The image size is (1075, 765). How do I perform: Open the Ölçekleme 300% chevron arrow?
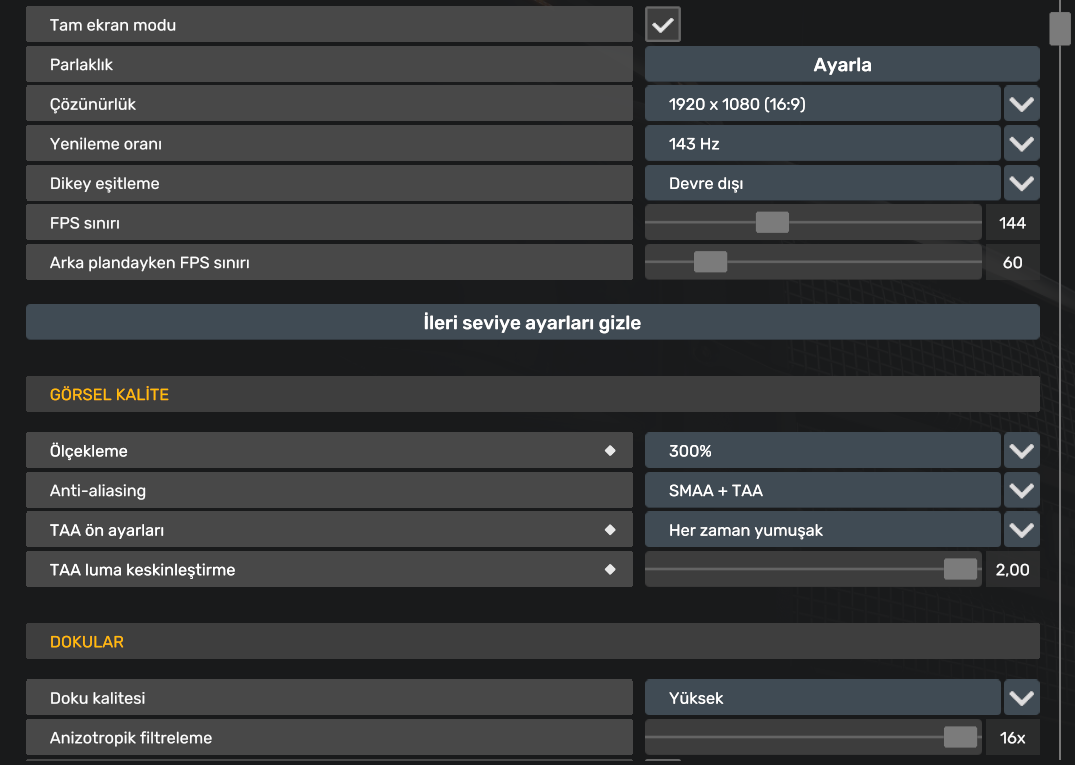(1021, 451)
